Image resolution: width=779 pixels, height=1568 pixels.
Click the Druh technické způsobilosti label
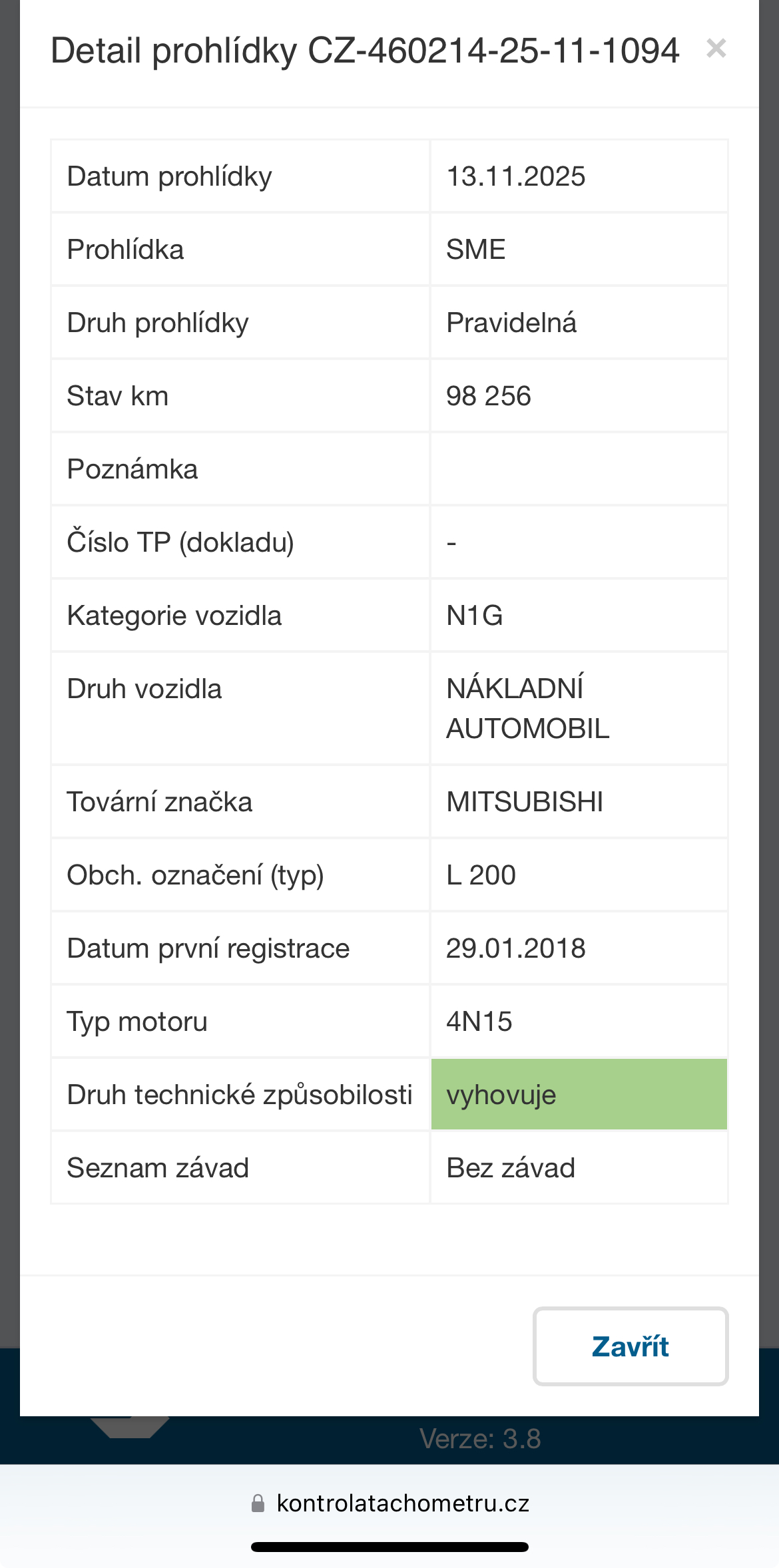tap(240, 1095)
